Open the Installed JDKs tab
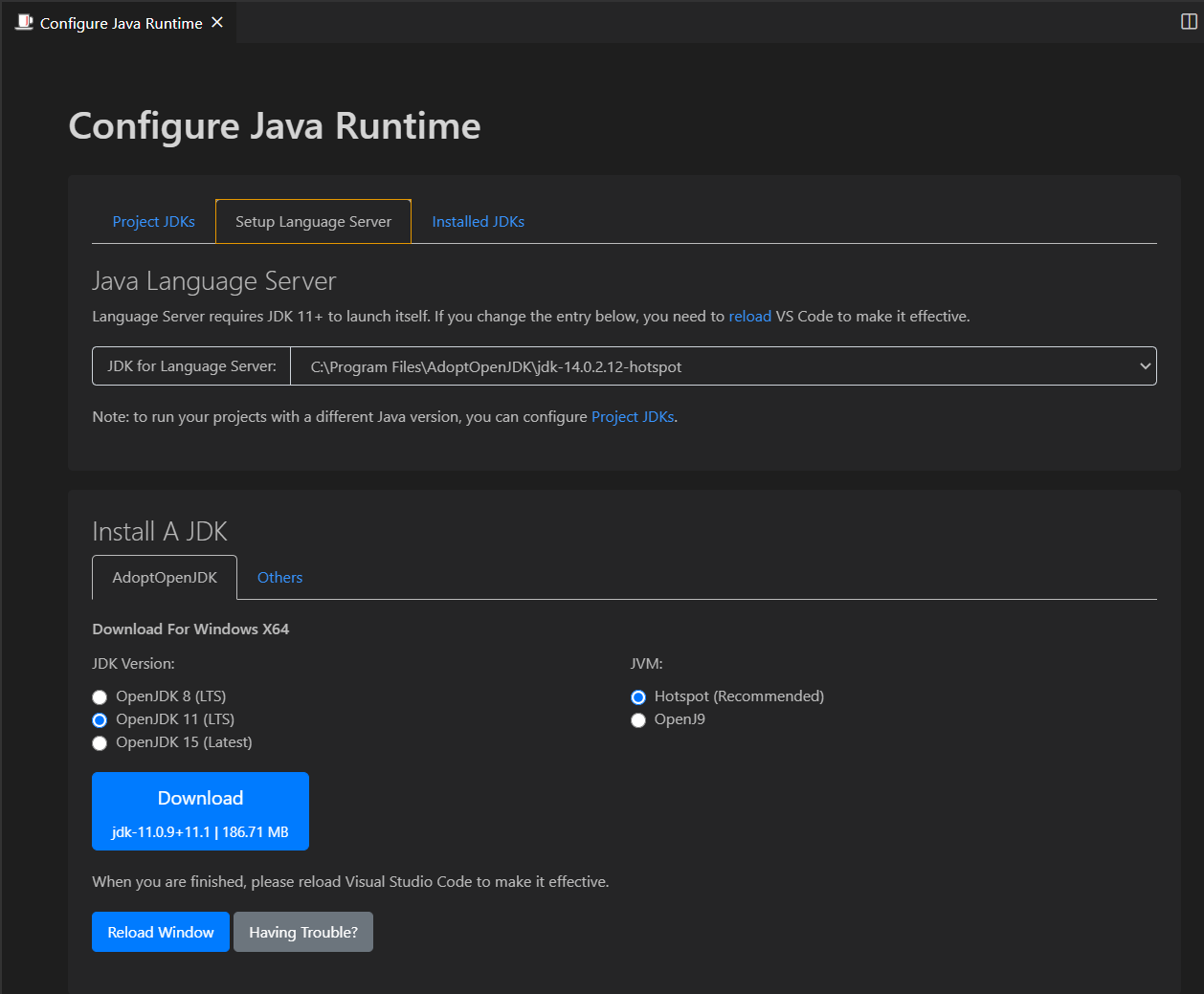 coord(479,221)
